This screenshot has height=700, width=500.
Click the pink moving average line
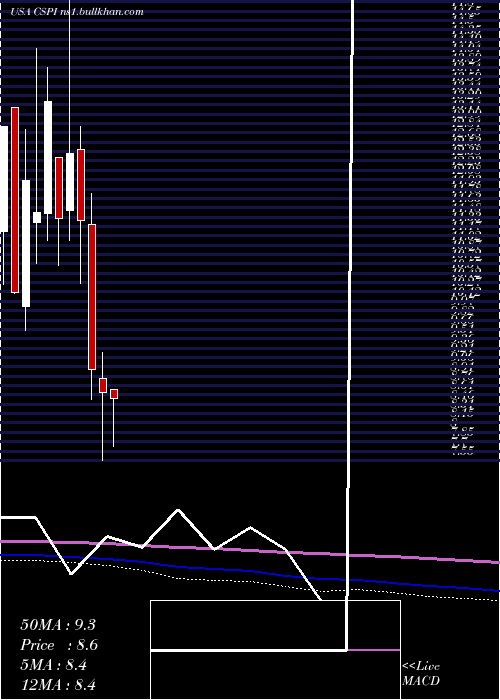point(250,550)
